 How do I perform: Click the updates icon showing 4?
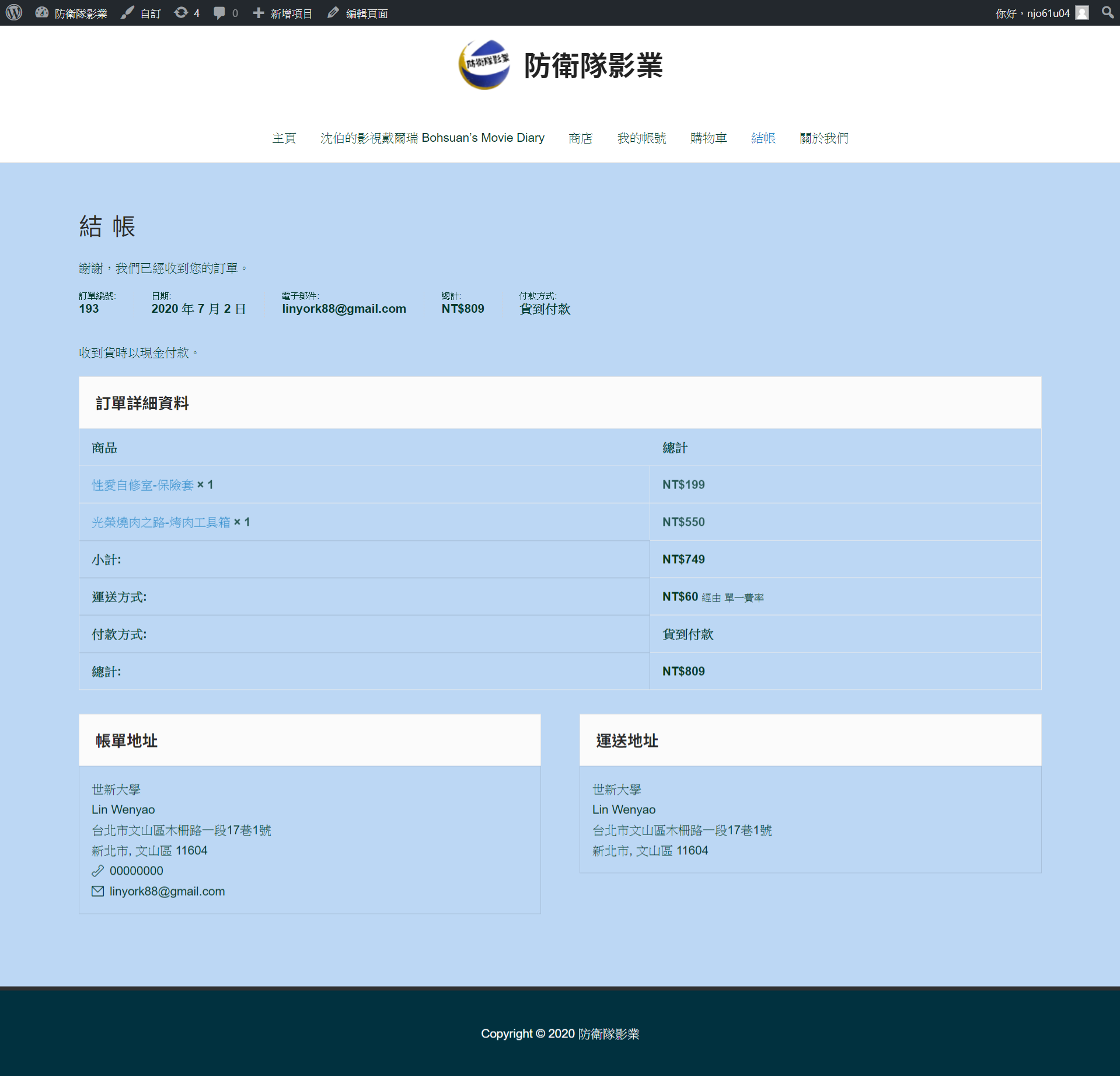tap(182, 13)
